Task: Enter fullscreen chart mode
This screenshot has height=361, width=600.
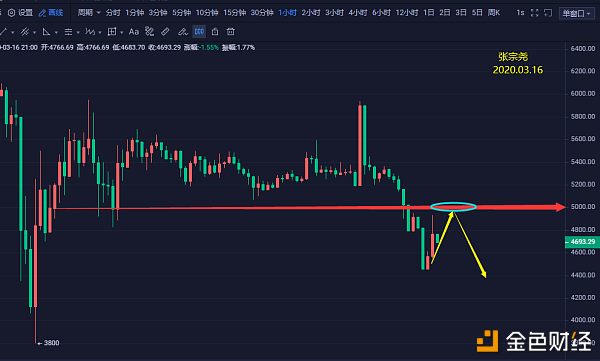Action: [x=535, y=13]
